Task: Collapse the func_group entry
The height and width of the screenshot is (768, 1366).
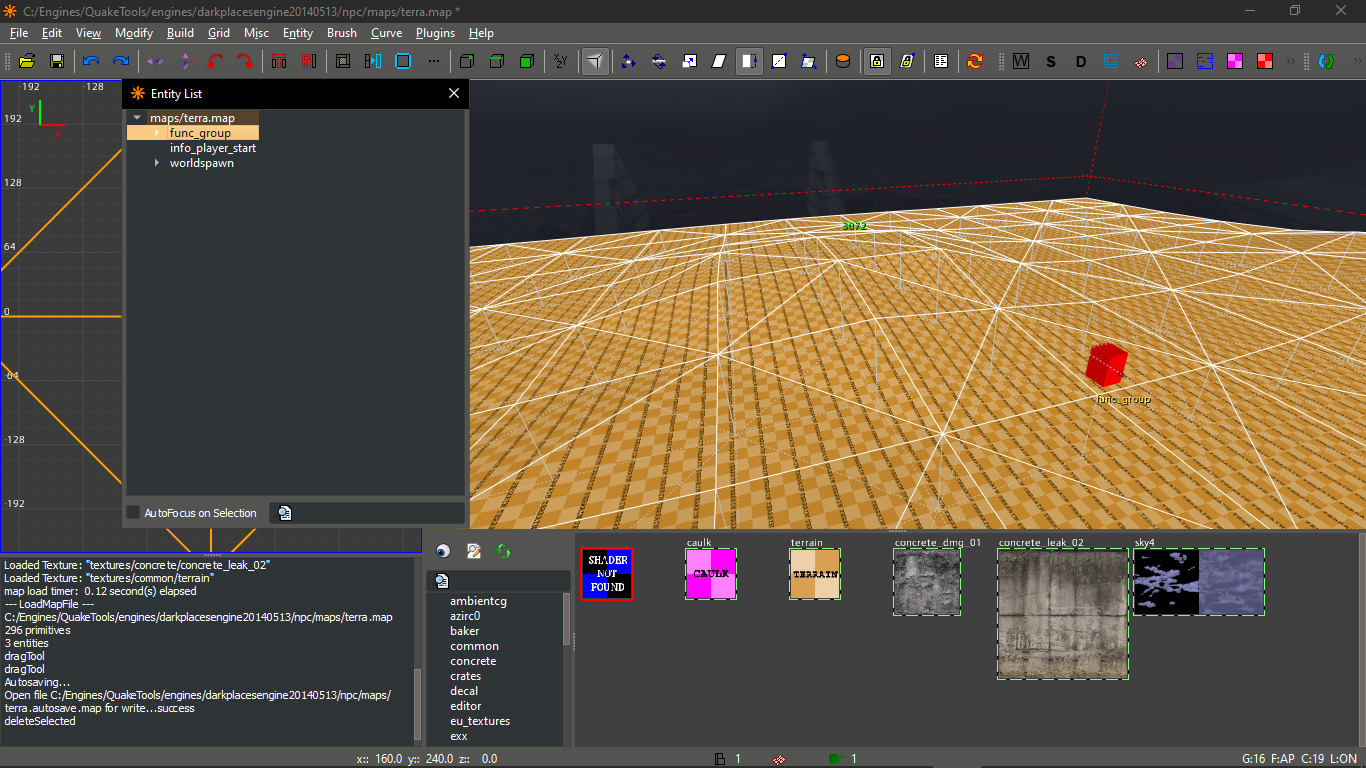Action: coord(157,132)
